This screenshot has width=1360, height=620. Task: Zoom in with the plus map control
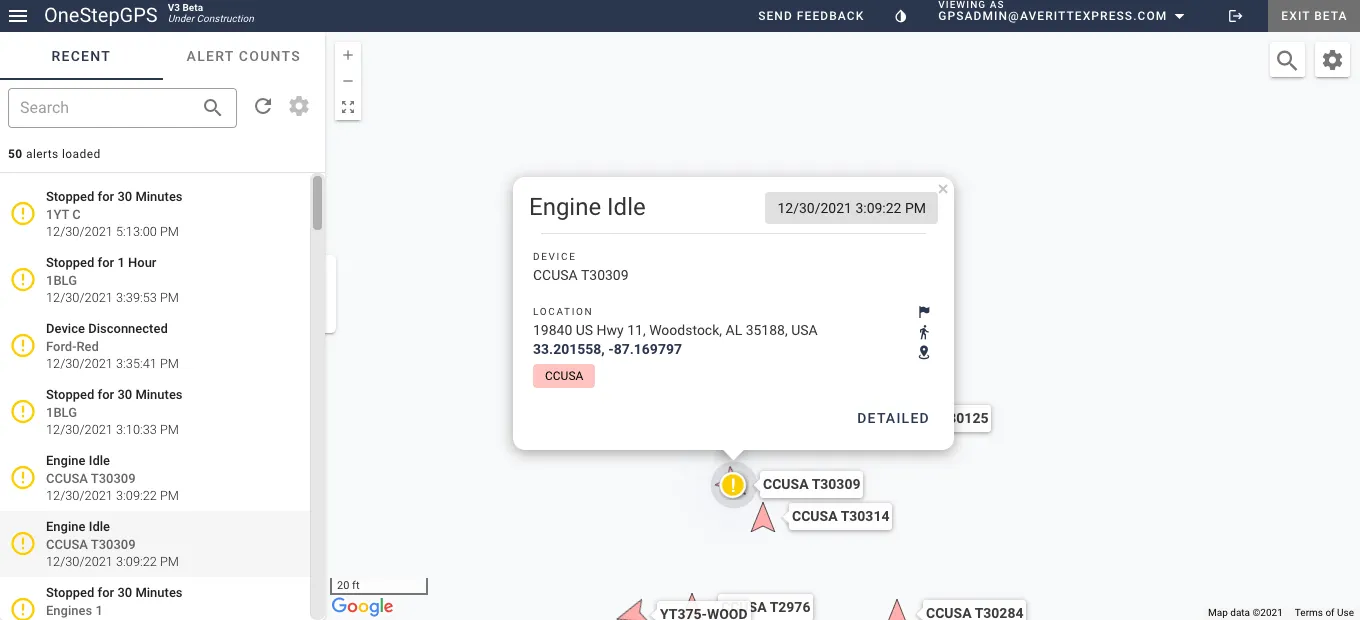click(348, 55)
